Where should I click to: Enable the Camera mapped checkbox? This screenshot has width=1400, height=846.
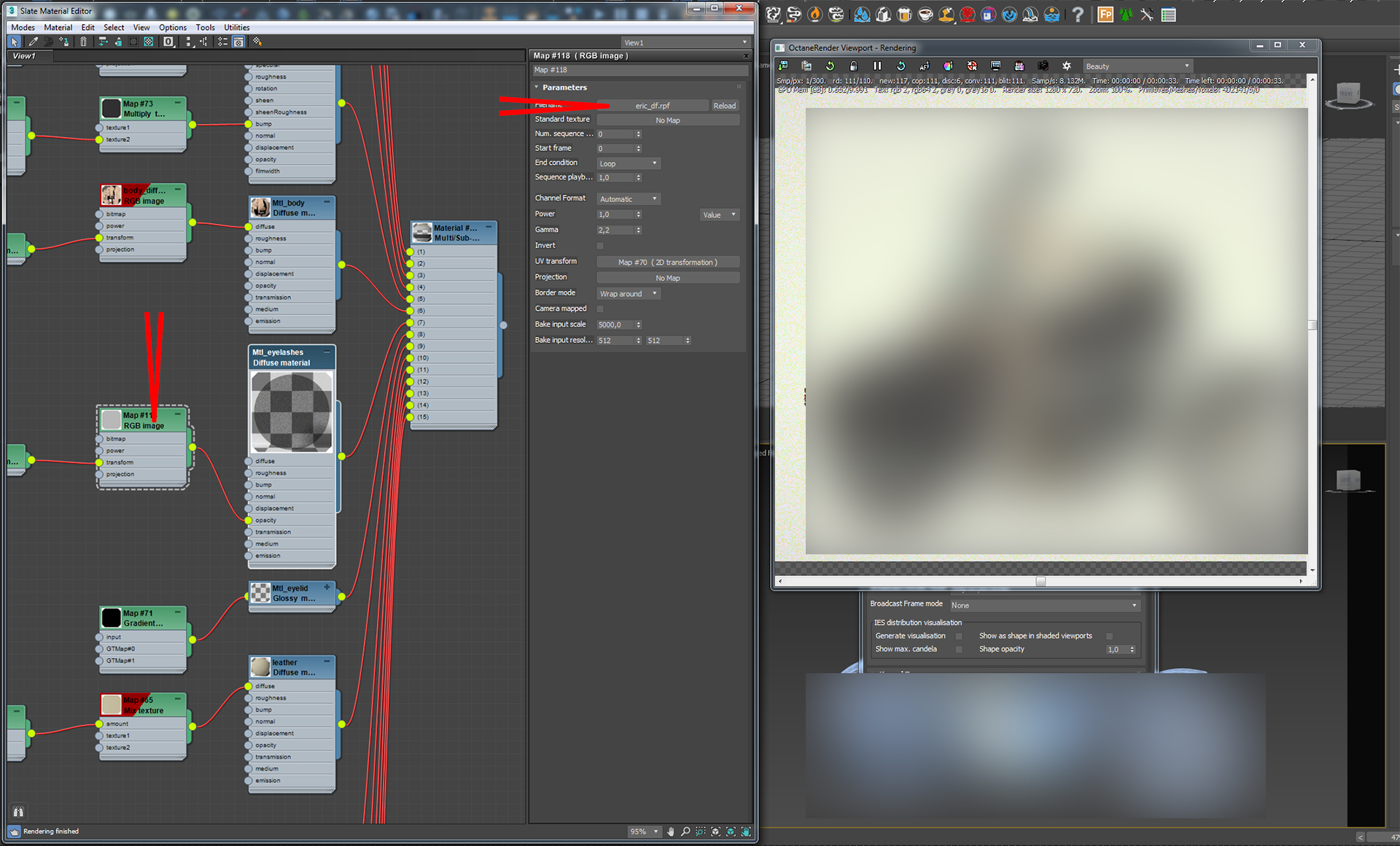[x=600, y=309]
